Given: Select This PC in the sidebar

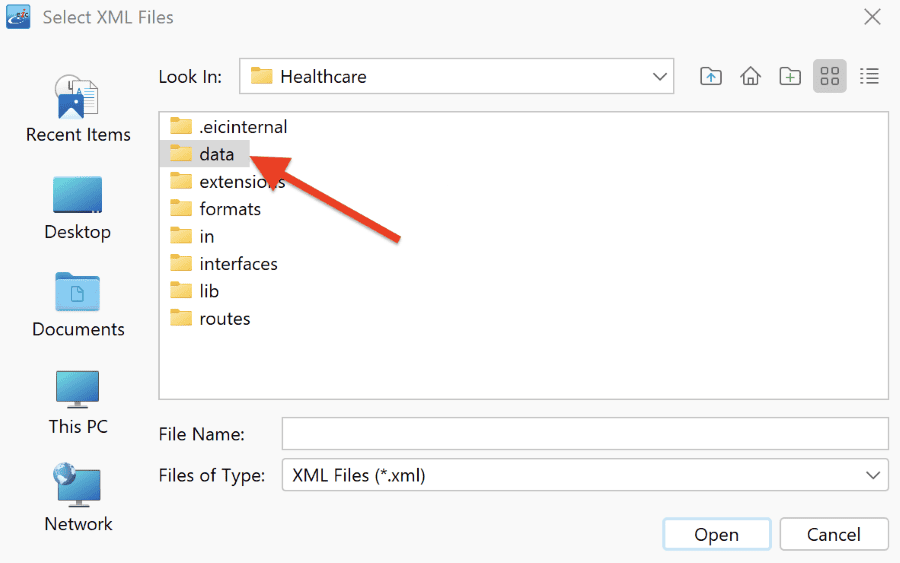Looking at the screenshot, I should pos(78,403).
